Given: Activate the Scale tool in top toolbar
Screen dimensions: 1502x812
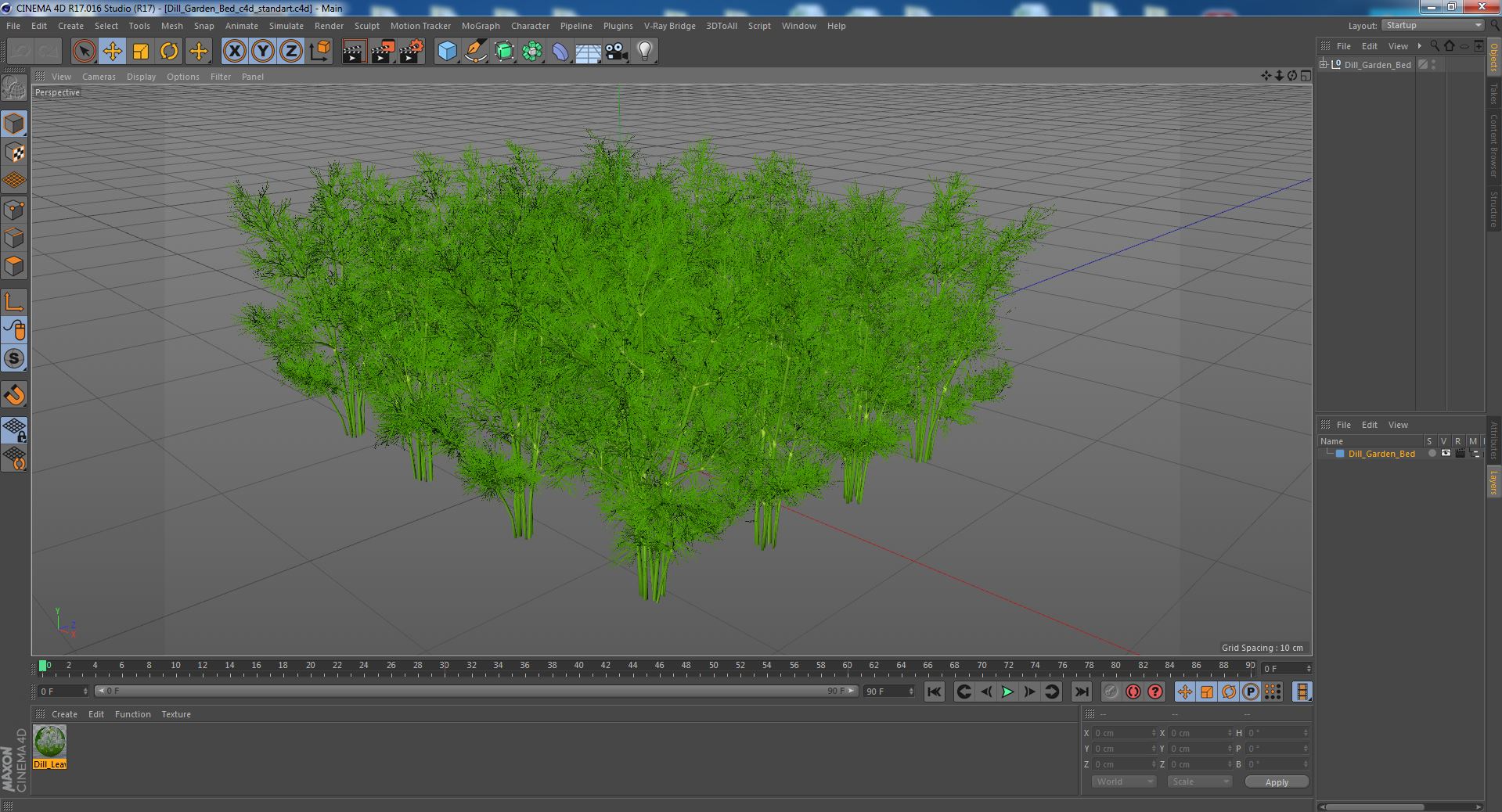Looking at the screenshot, I should tap(141, 52).
